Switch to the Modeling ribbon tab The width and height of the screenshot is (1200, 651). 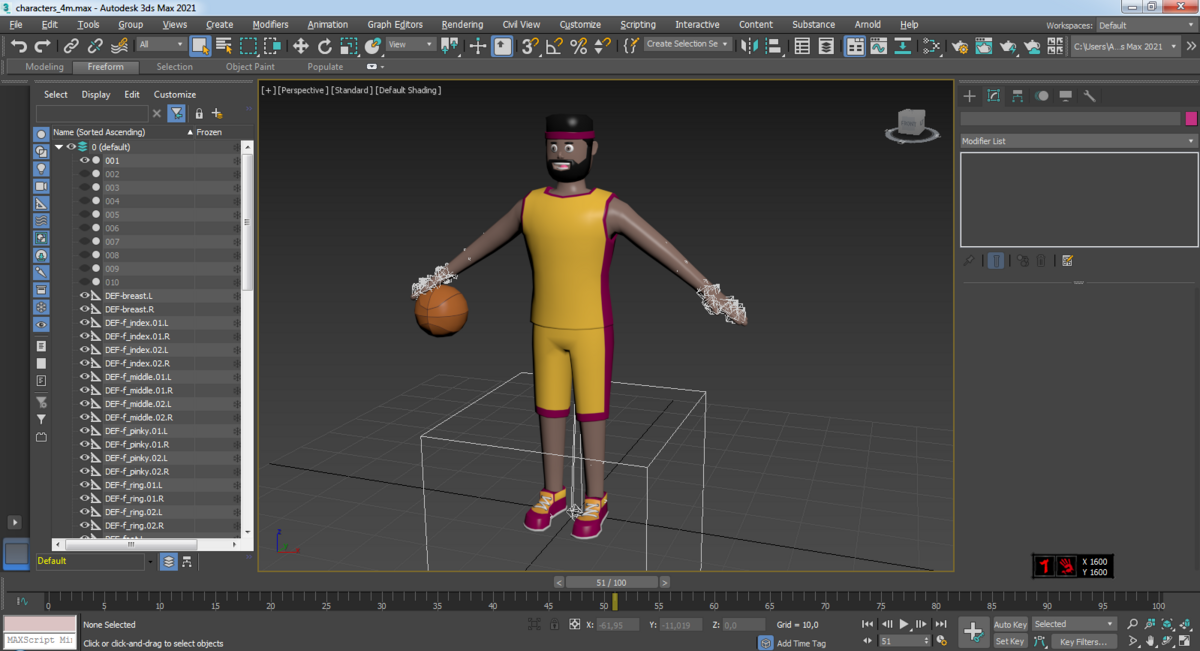pos(44,67)
